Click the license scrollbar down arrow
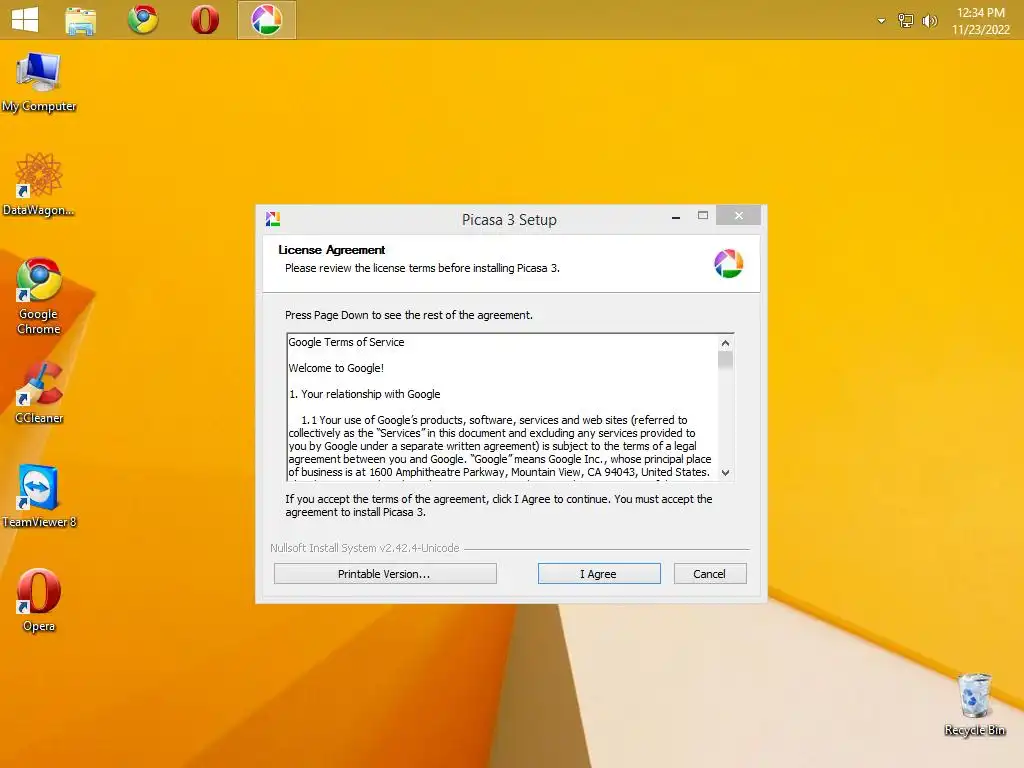 [x=725, y=472]
